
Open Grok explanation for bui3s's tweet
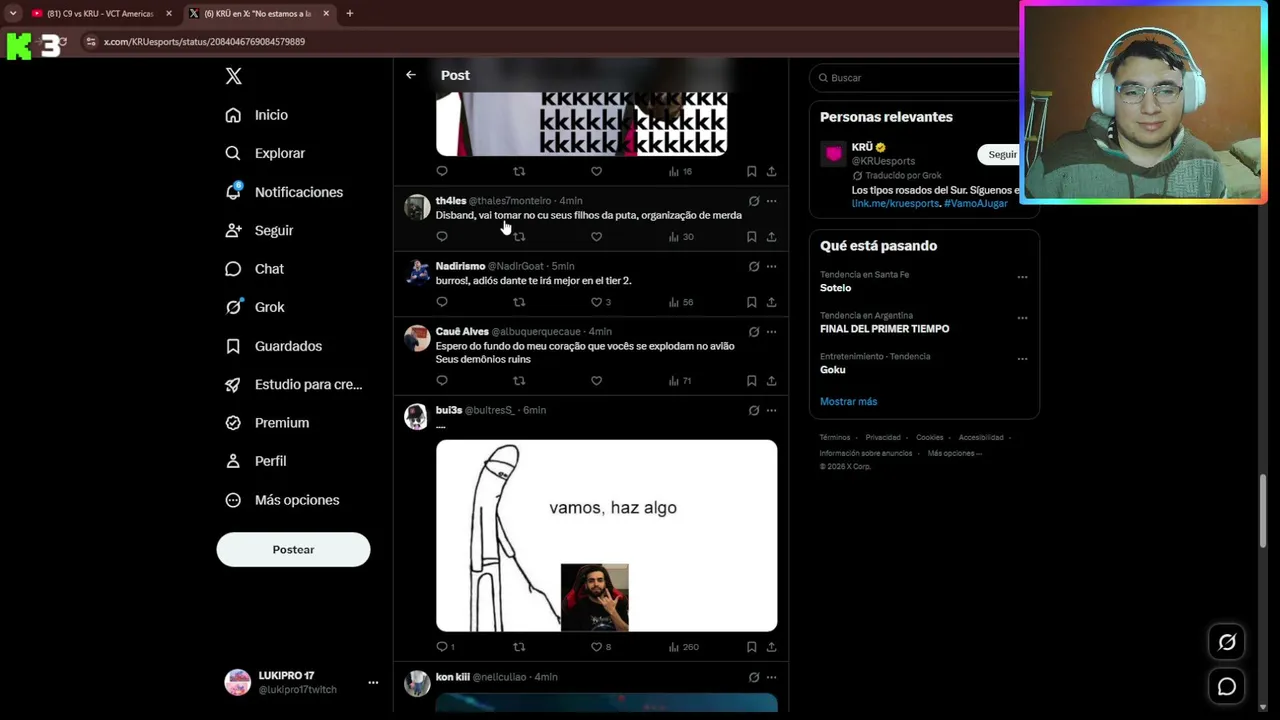(754, 410)
